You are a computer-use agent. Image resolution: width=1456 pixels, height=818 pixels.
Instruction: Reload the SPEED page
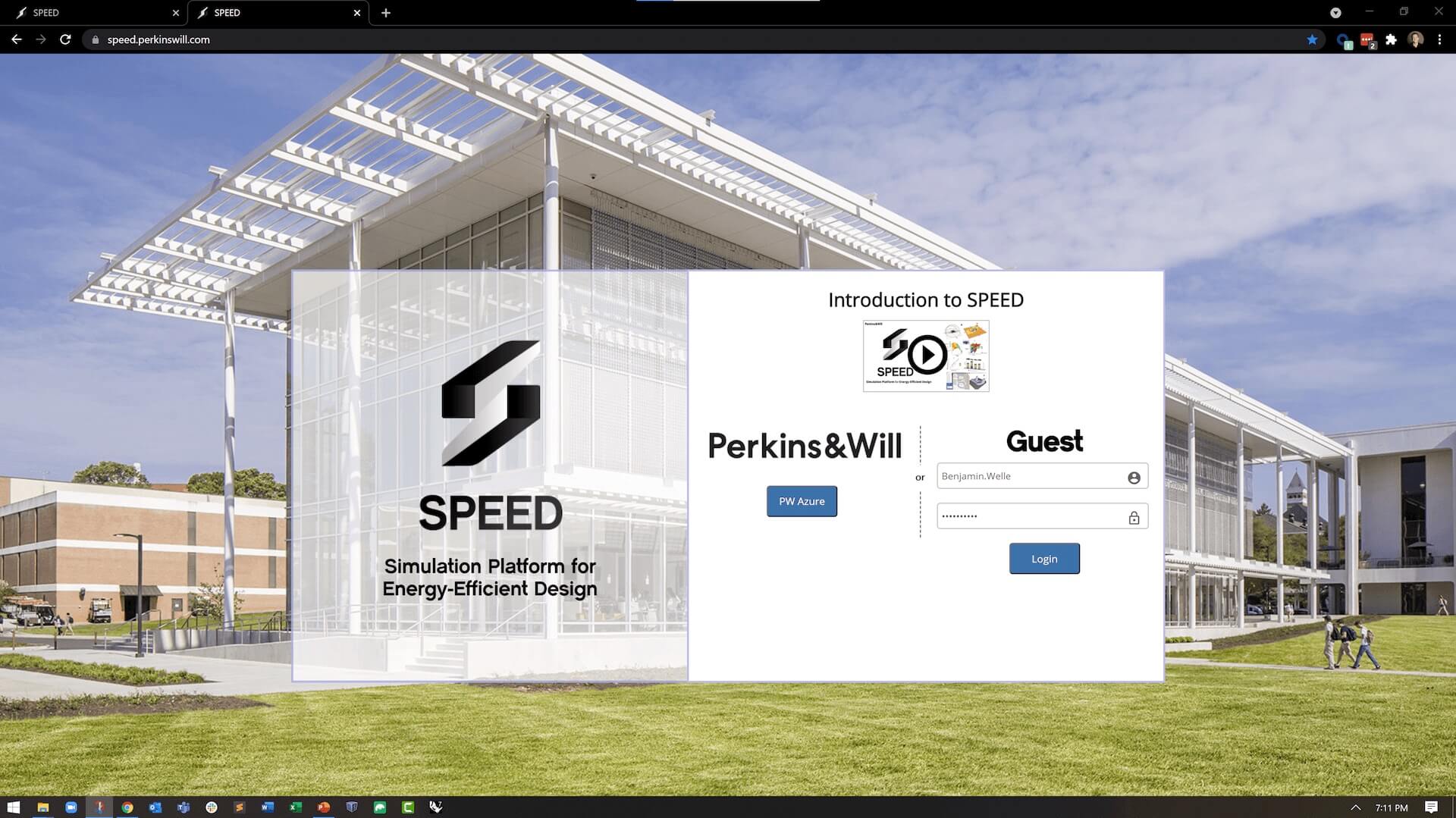65,39
